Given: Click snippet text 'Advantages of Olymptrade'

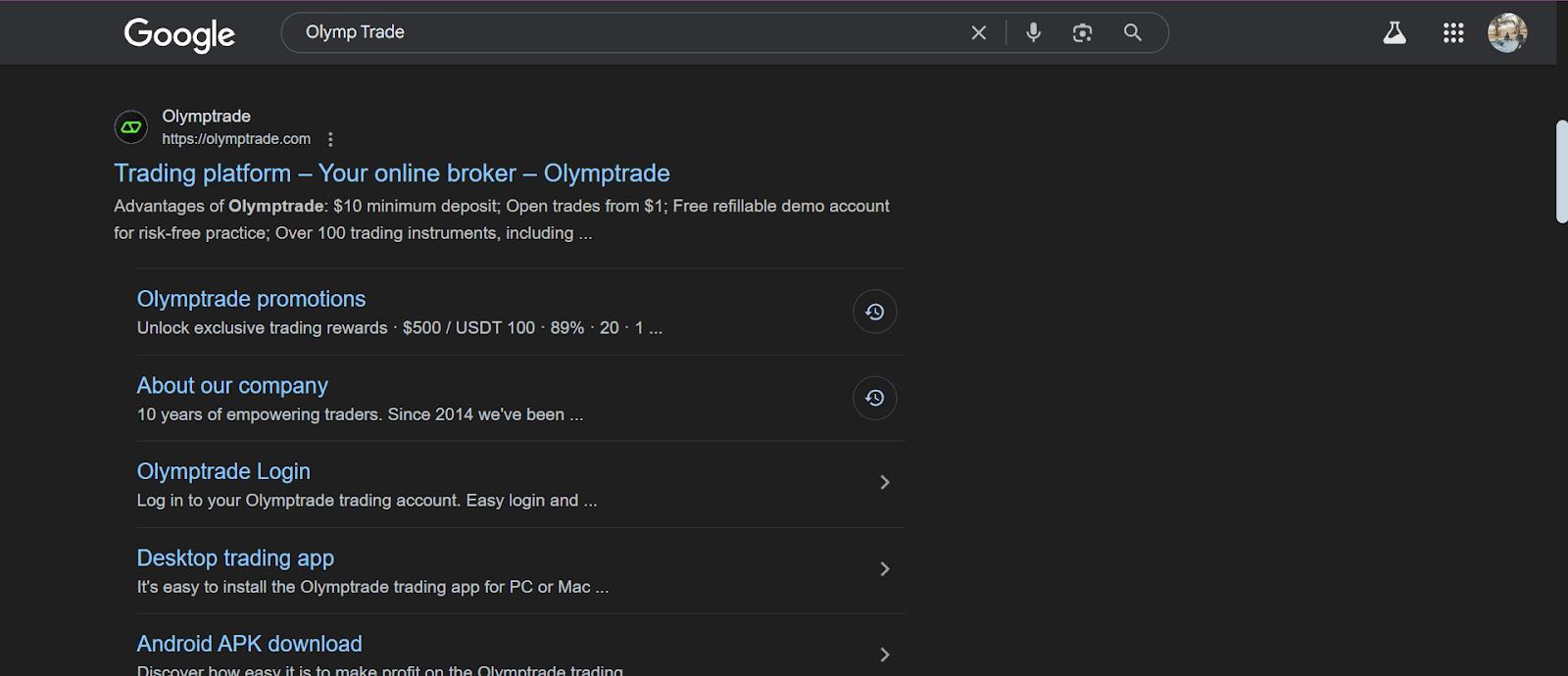Looking at the screenshot, I should click(219, 206).
